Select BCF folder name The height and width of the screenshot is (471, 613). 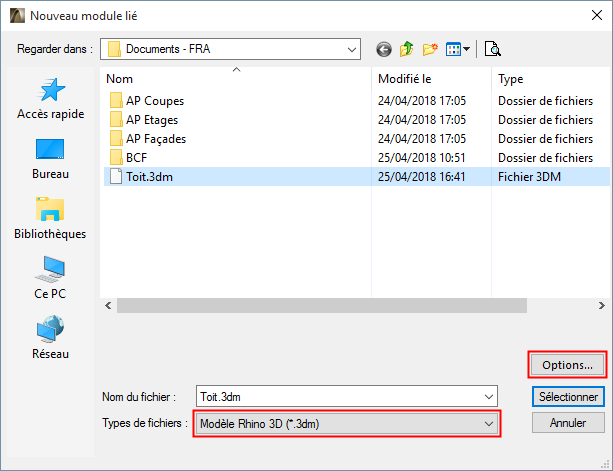point(136,158)
